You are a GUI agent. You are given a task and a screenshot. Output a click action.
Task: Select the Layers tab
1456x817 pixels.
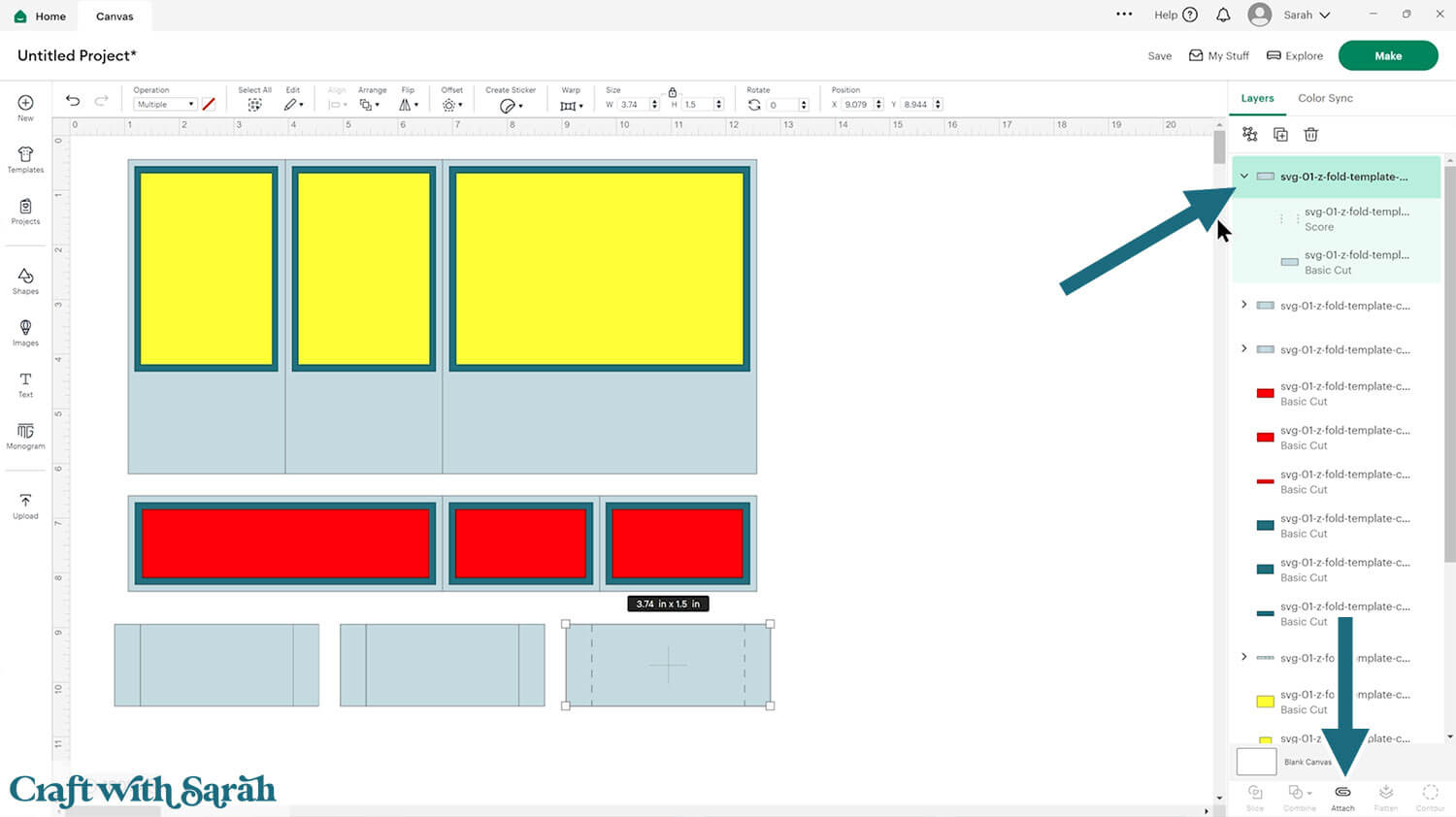tap(1257, 98)
